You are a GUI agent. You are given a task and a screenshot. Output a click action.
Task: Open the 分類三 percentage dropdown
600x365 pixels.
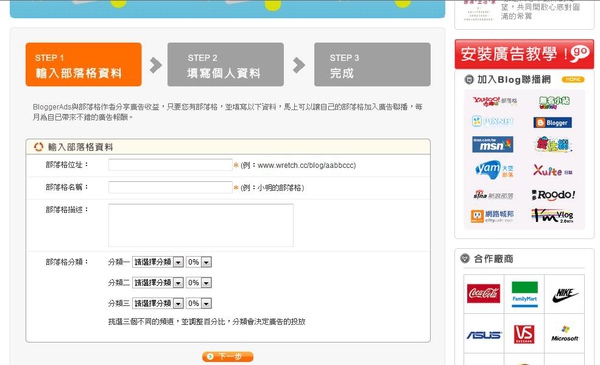point(199,303)
